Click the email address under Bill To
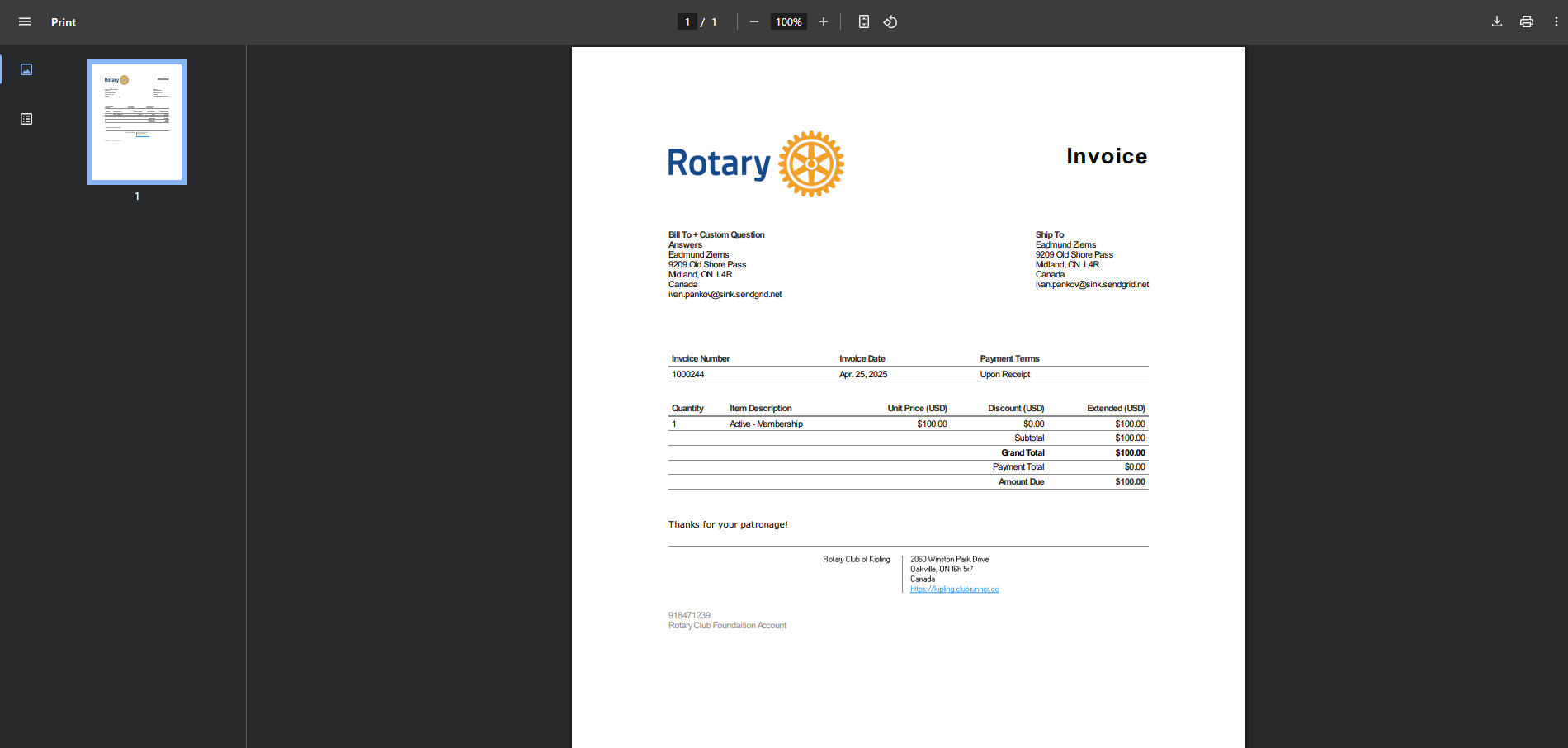This screenshot has width=1568, height=748. [x=725, y=295]
